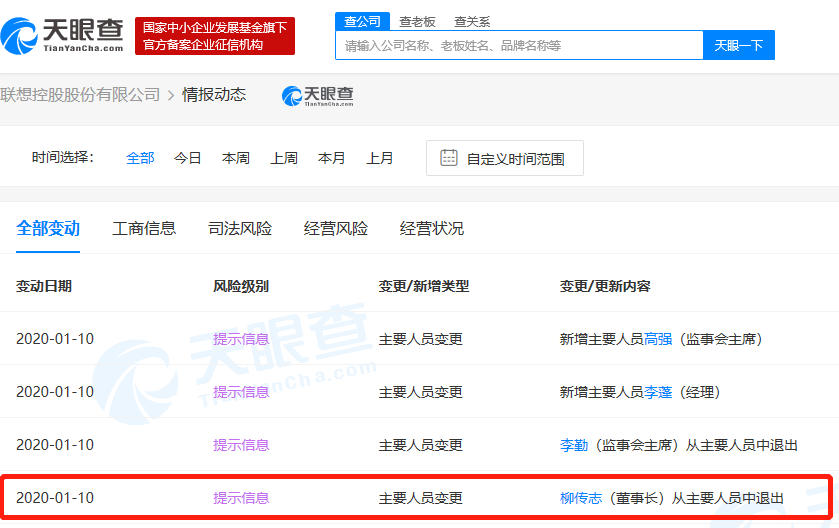839x528 pixels.
Task: Select the 全部变动 tab
Action: pos(48,228)
